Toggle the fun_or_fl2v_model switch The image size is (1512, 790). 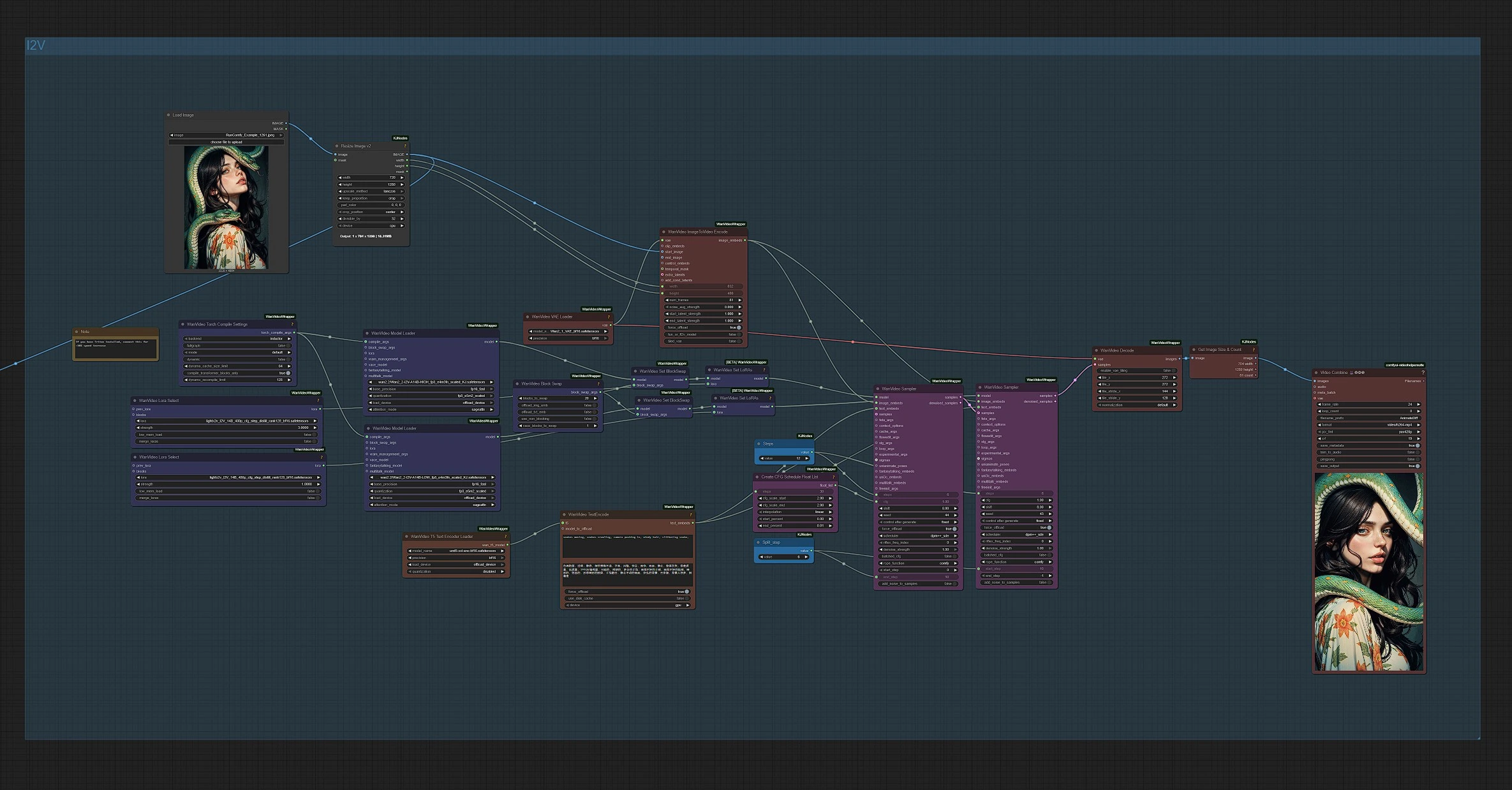click(x=703, y=334)
